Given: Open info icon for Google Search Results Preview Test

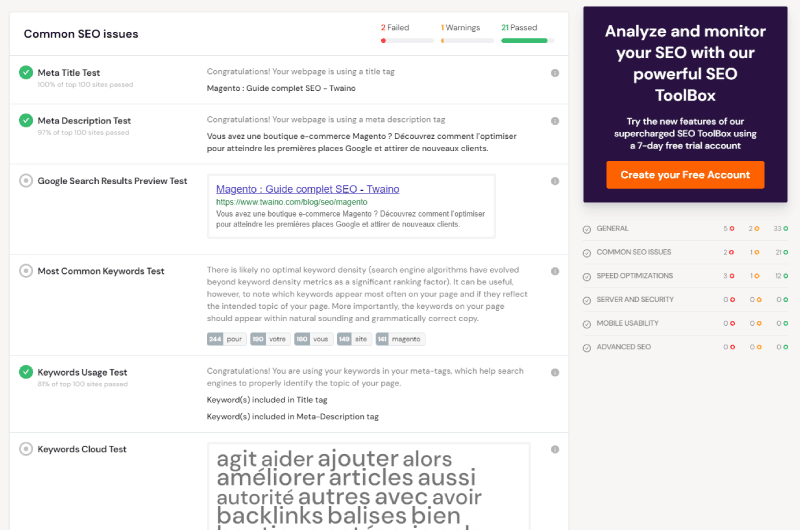Looking at the screenshot, I should pyautogui.click(x=555, y=181).
